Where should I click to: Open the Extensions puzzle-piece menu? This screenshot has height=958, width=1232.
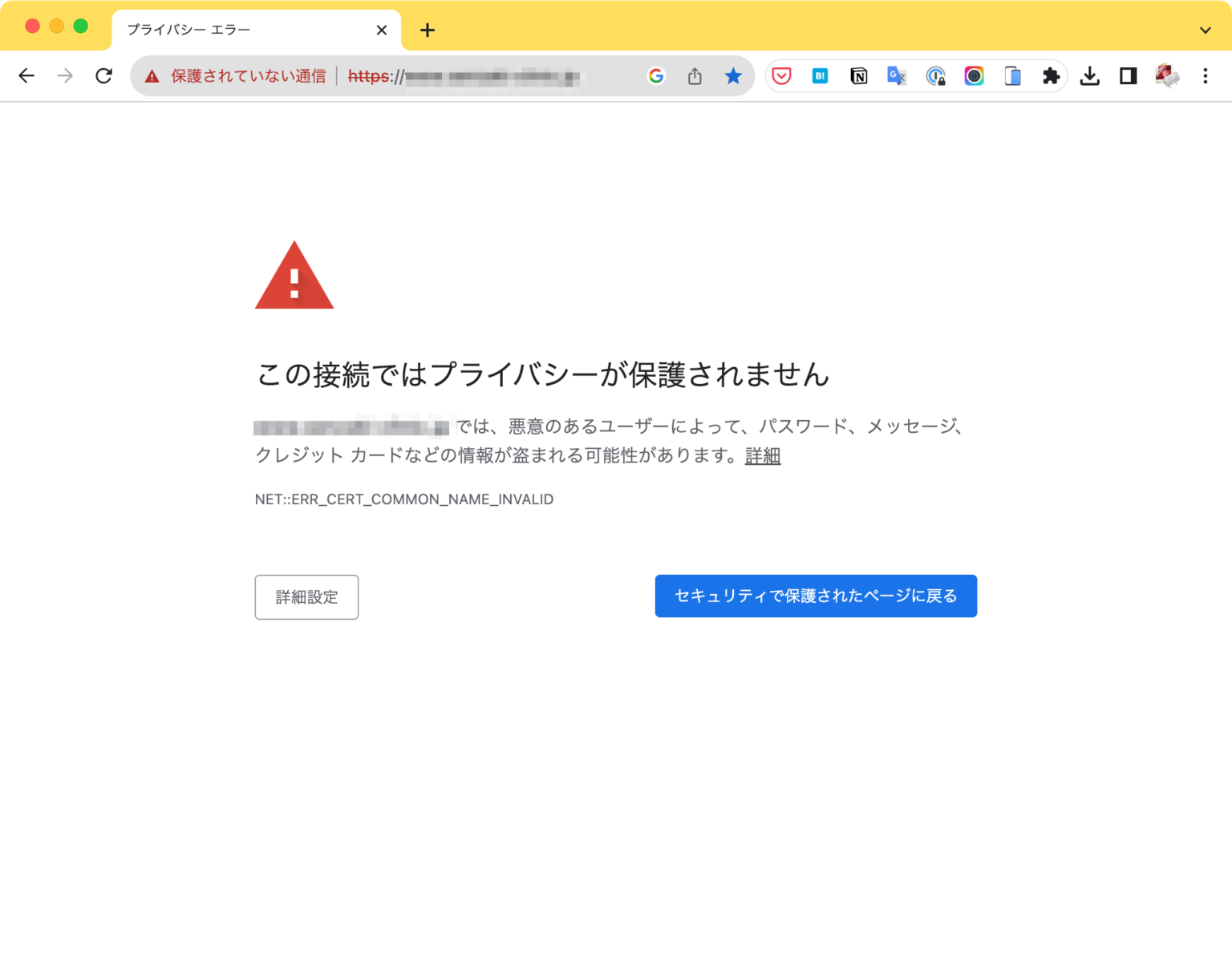click(x=1052, y=76)
